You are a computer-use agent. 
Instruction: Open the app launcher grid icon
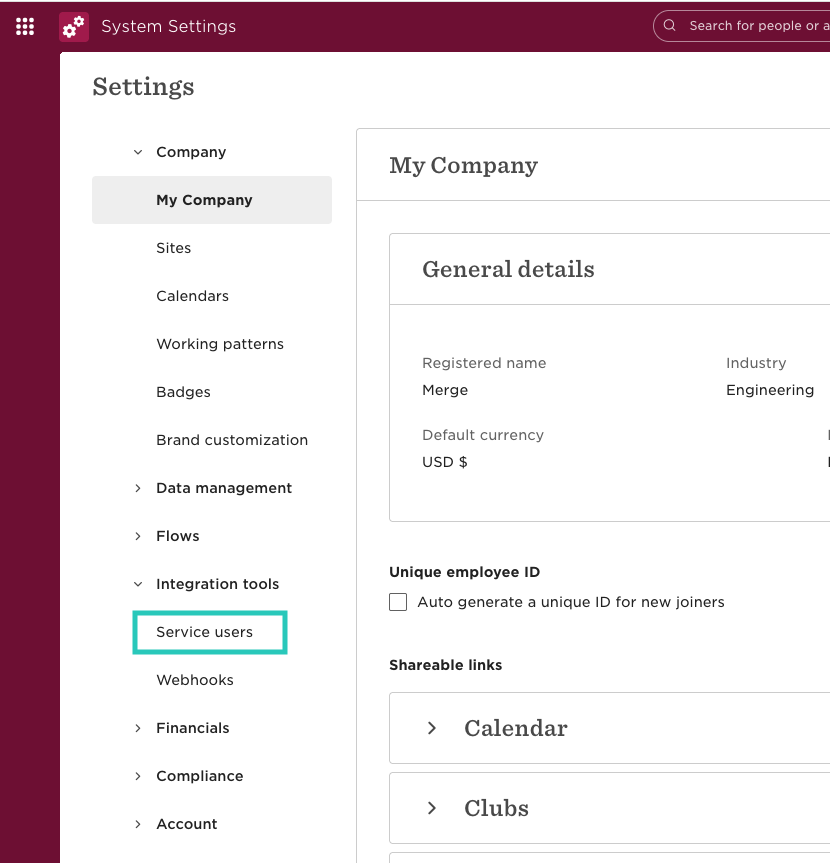[25, 26]
